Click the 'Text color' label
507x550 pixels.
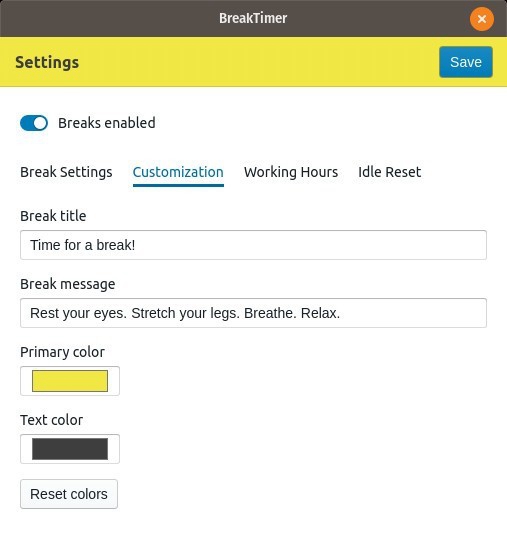coord(51,420)
